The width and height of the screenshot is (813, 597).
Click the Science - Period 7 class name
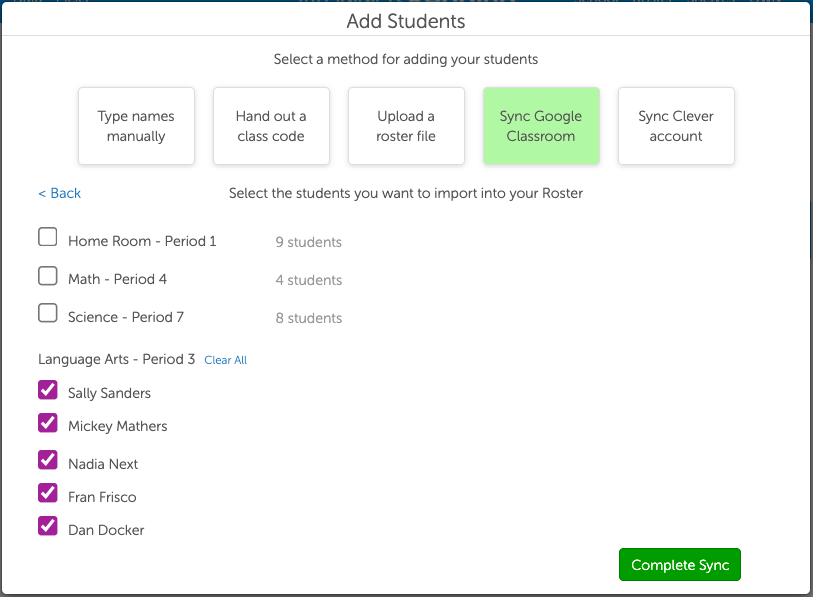[126, 317]
